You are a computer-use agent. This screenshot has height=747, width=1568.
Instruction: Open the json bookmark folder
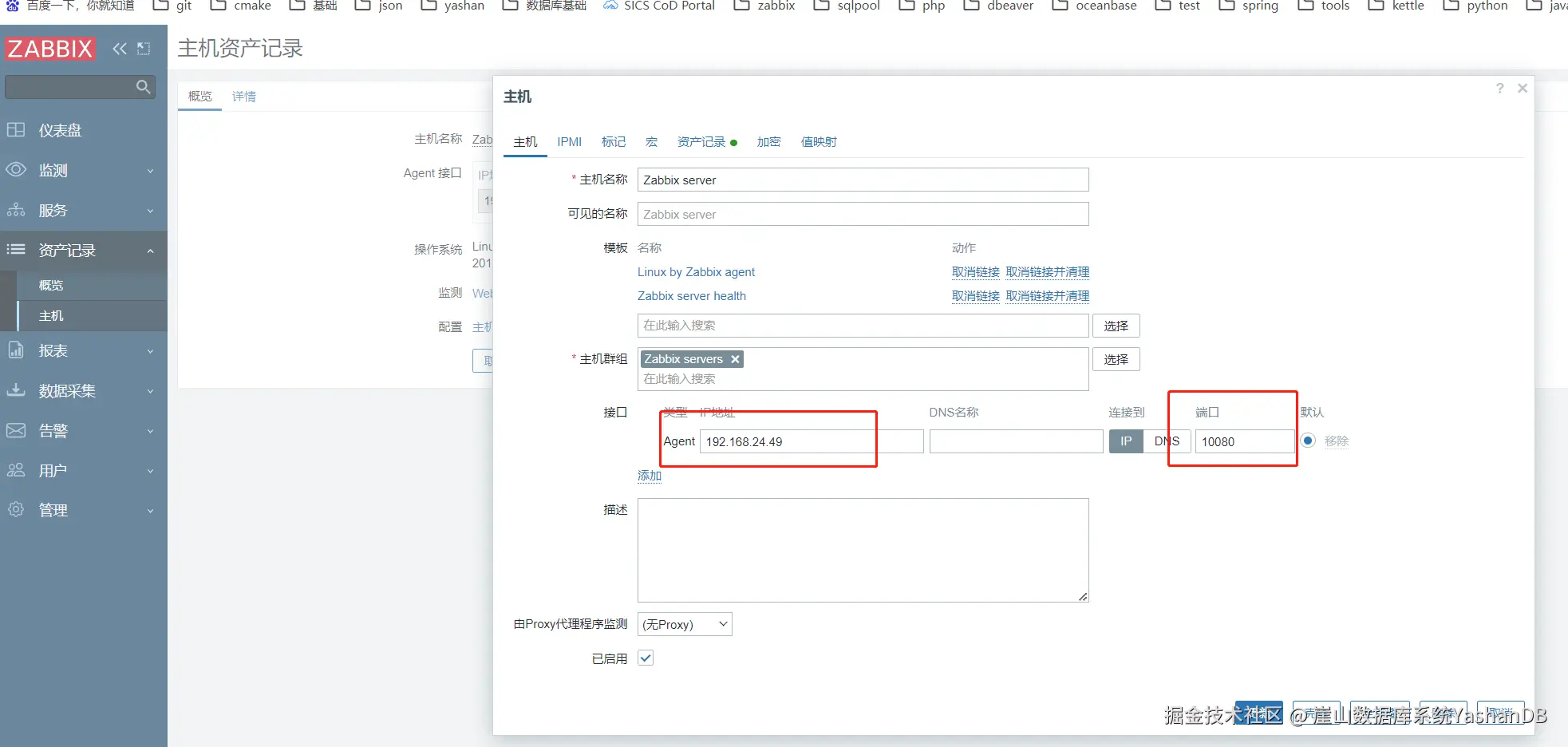(378, 6)
